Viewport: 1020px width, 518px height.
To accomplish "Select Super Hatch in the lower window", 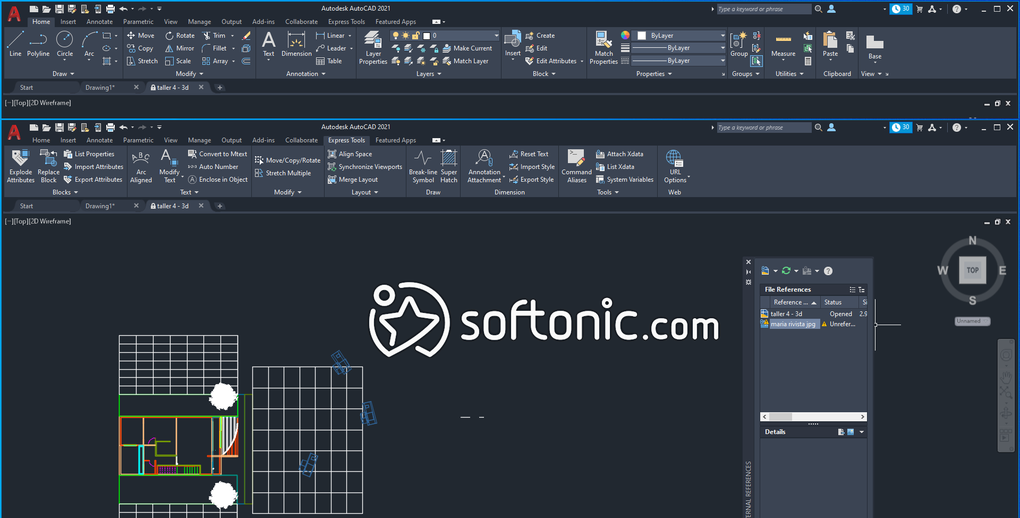I will click(x=449, y=167).
